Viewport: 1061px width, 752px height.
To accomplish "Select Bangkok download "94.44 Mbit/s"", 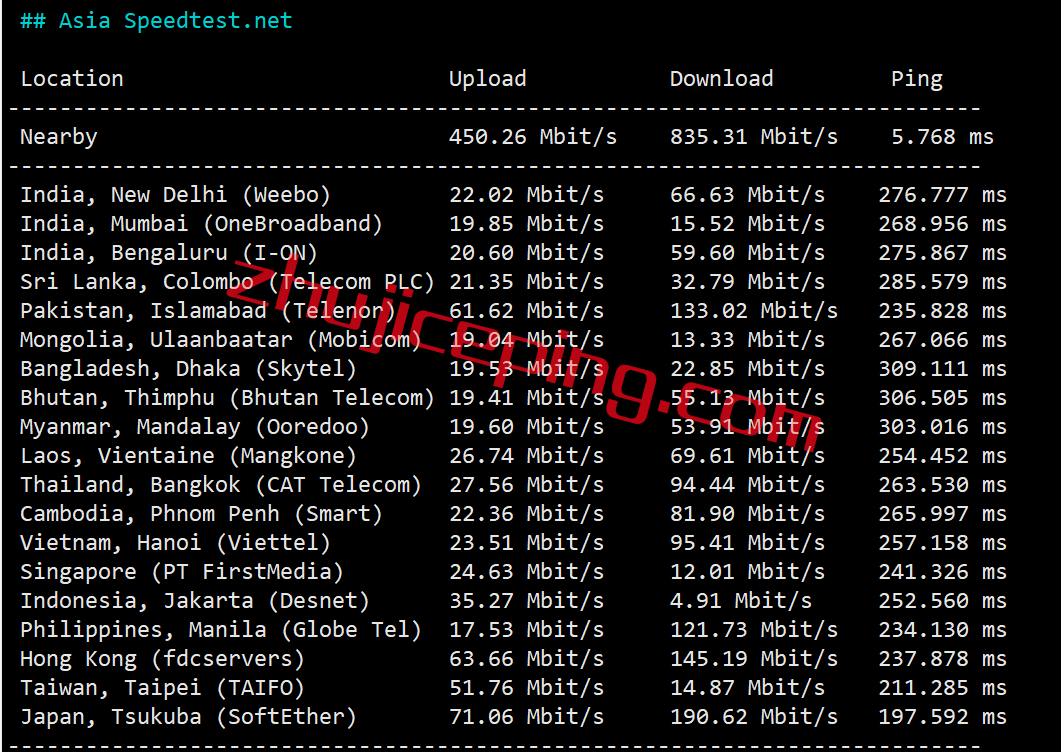I will [748, 486].
